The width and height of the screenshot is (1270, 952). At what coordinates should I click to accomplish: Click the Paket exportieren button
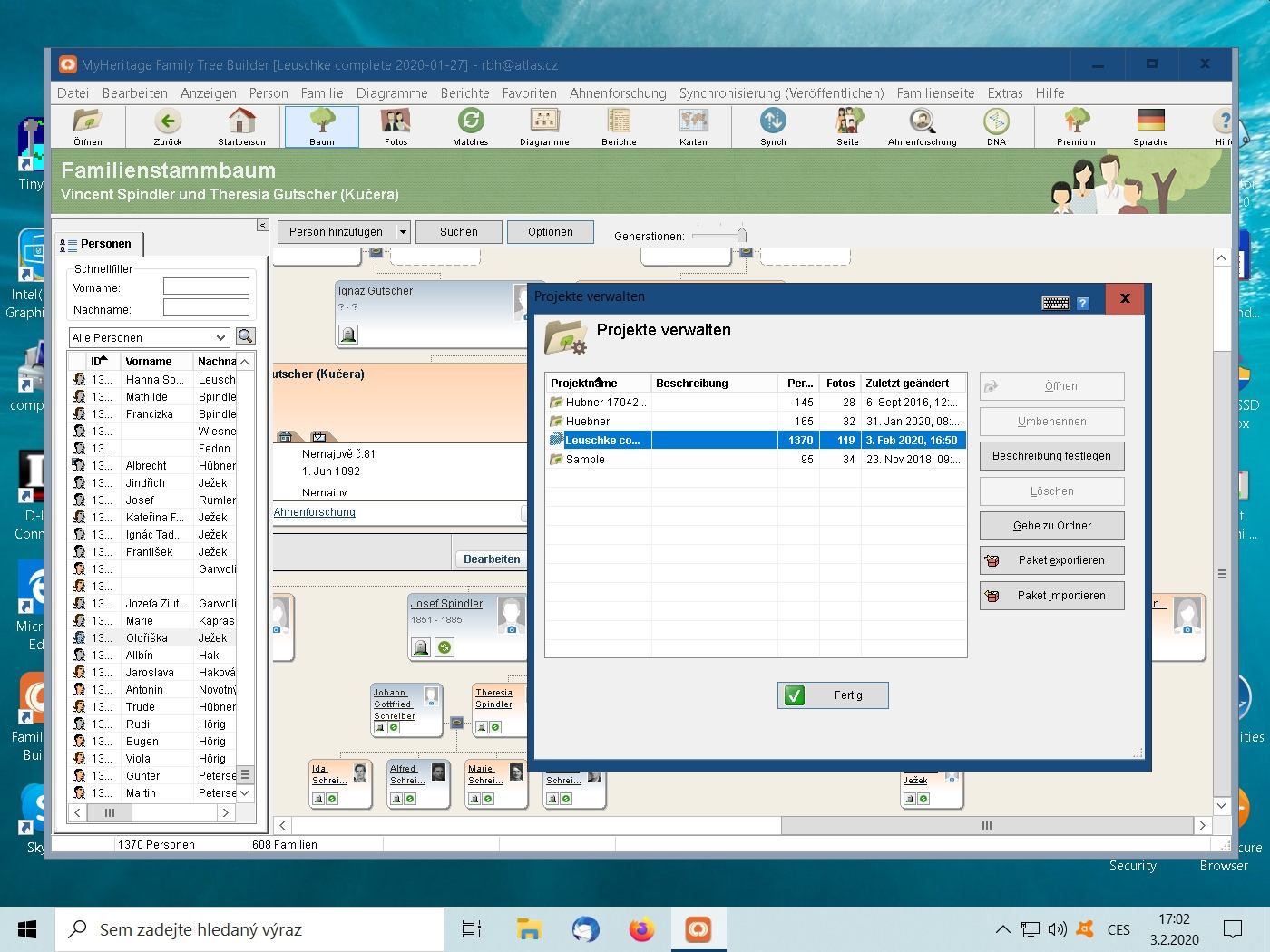(x=1051, y=560)
